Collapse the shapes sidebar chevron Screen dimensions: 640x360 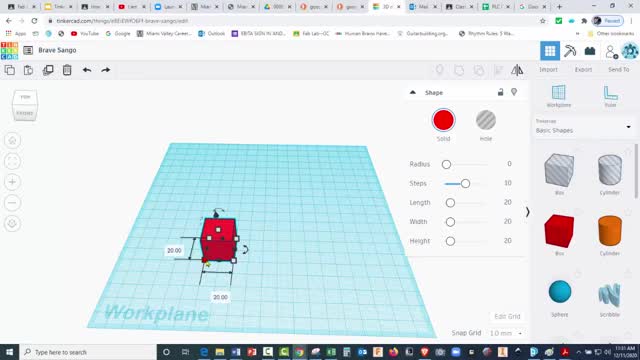(x=527, y=212)
